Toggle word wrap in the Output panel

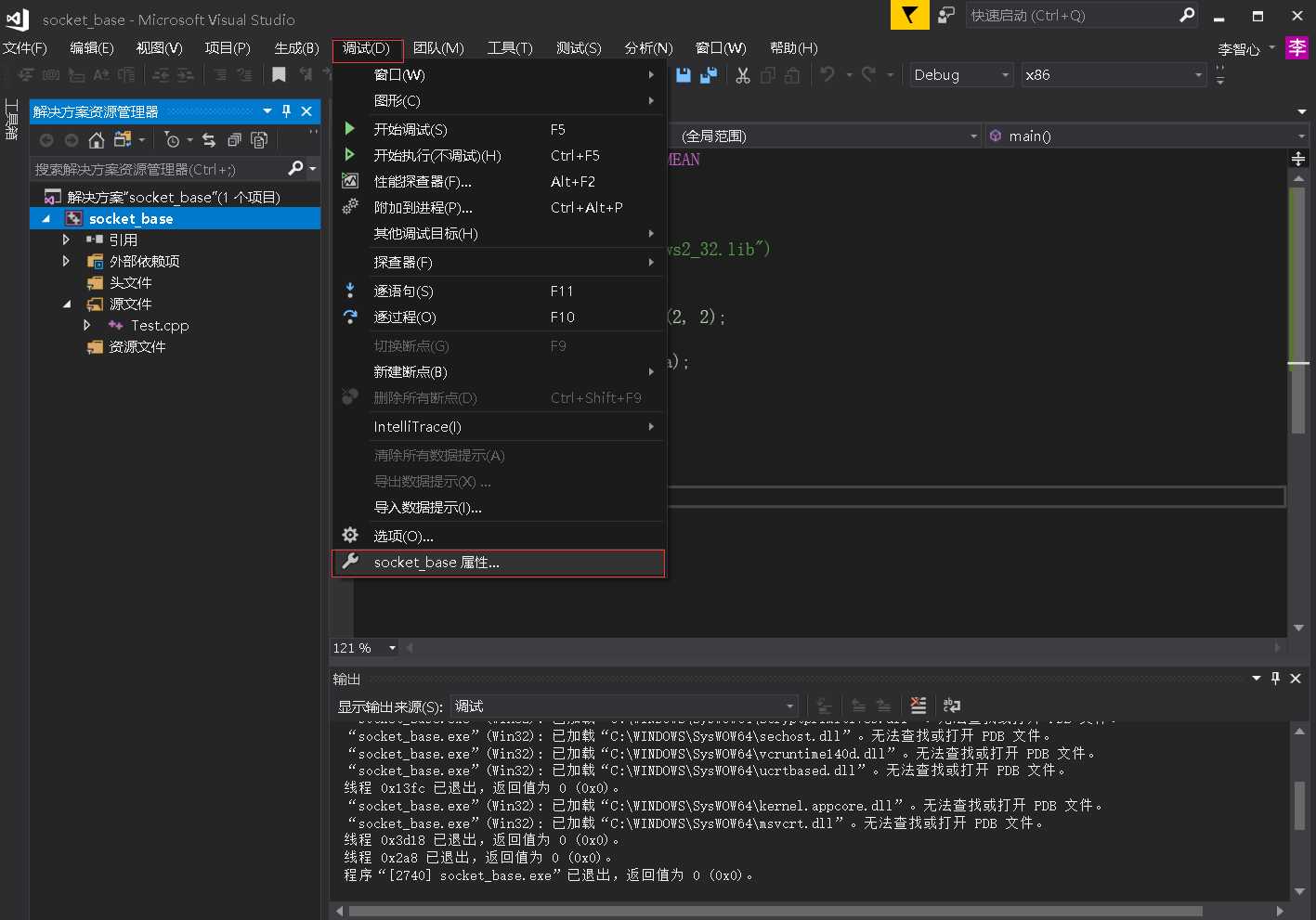tap(952, 706)
